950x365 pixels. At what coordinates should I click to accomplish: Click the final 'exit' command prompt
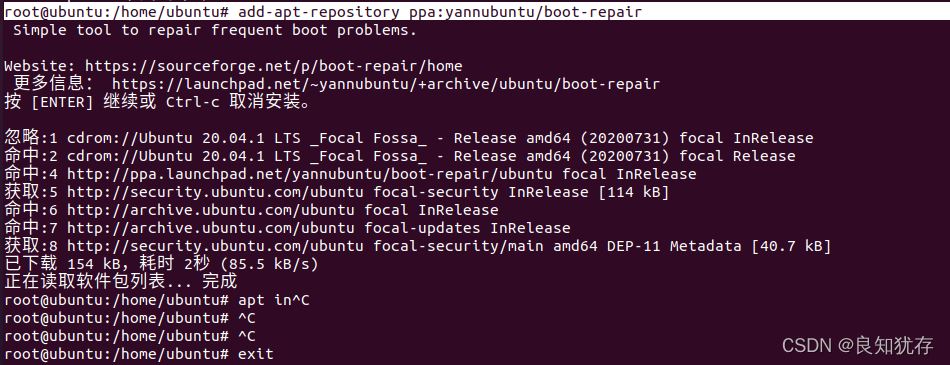[139, 354]
